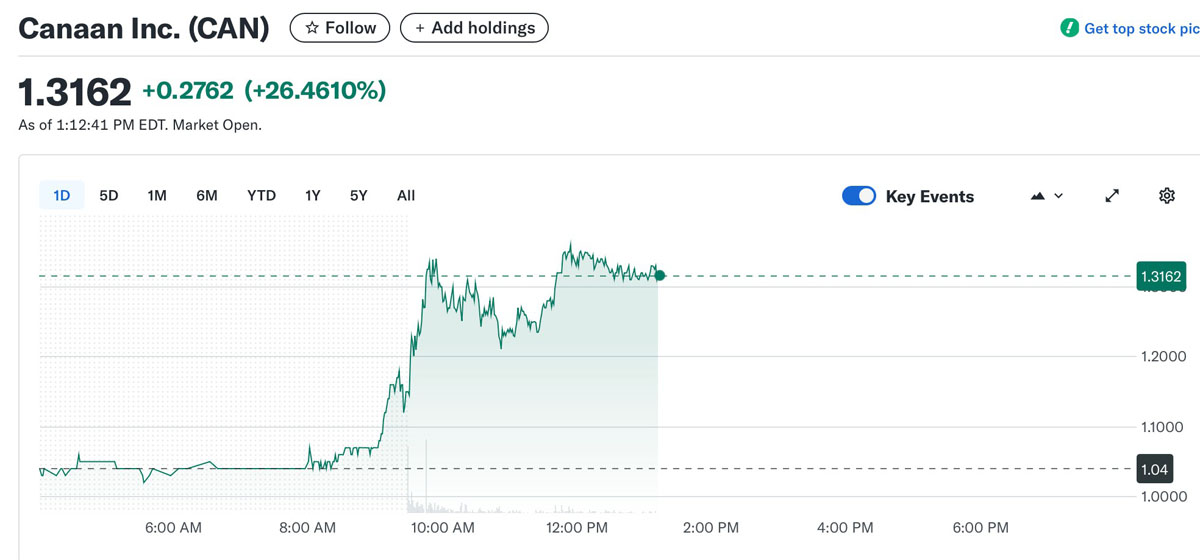
Task: Click the Add holdings button
Action: [x=474, y=28]
